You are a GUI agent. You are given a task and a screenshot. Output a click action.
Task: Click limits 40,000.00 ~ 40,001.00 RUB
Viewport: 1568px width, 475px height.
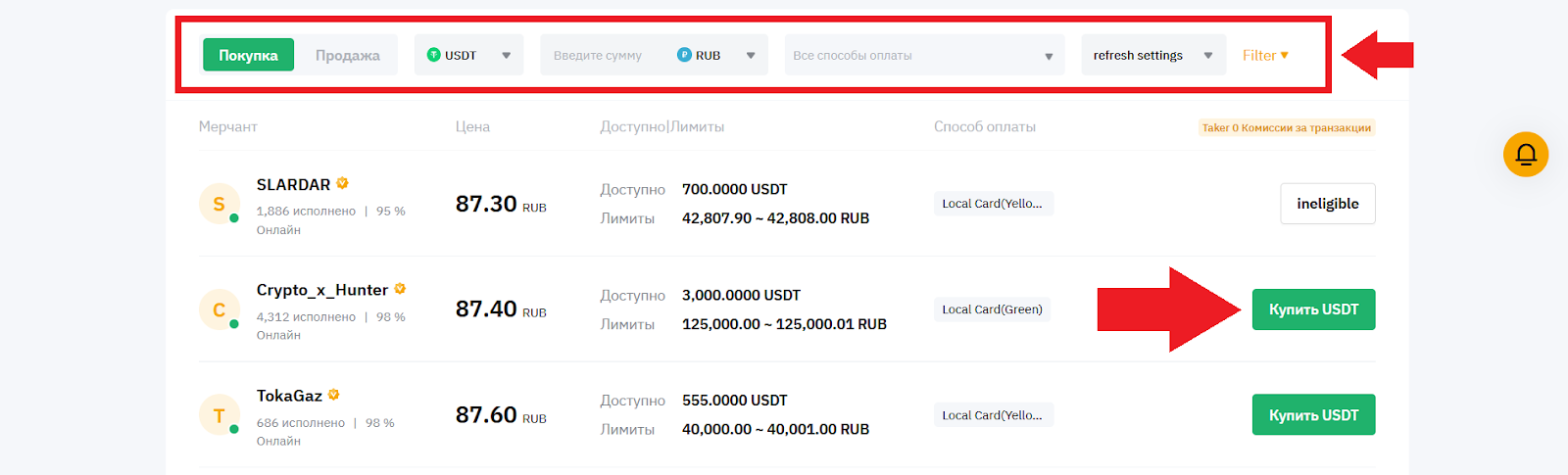776,429
